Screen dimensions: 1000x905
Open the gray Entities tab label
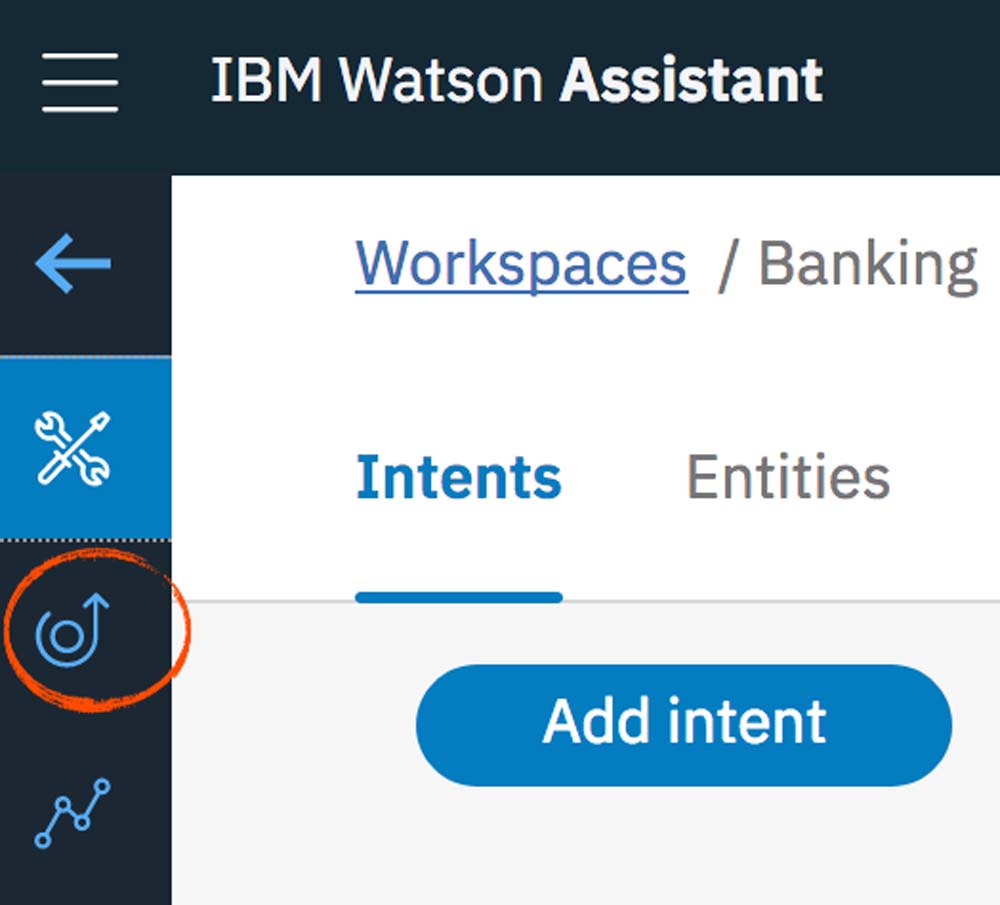pos(787,478)
